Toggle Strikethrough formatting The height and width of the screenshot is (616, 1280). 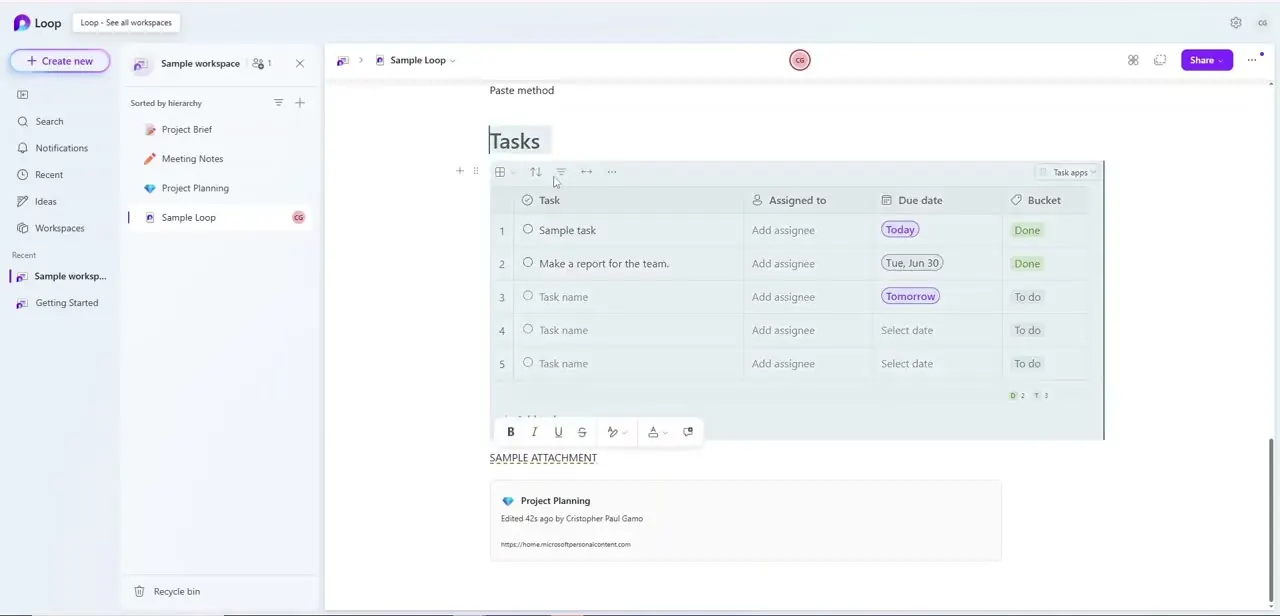point(582,432)
